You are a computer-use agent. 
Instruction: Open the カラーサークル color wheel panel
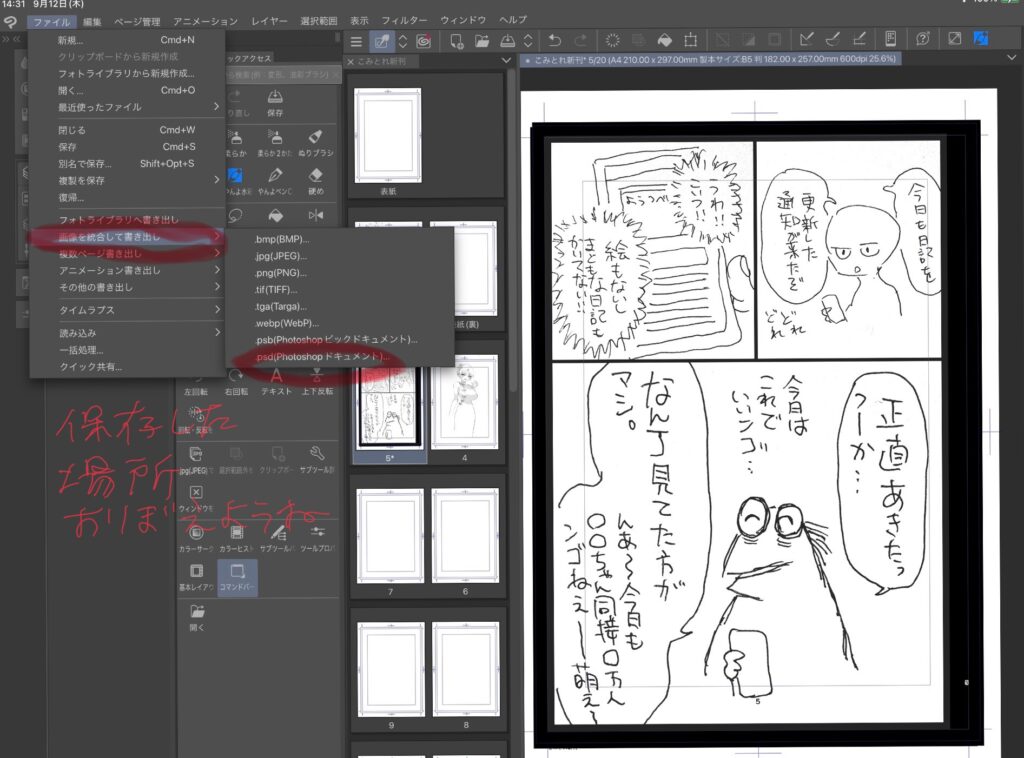[x=197, y=535]
